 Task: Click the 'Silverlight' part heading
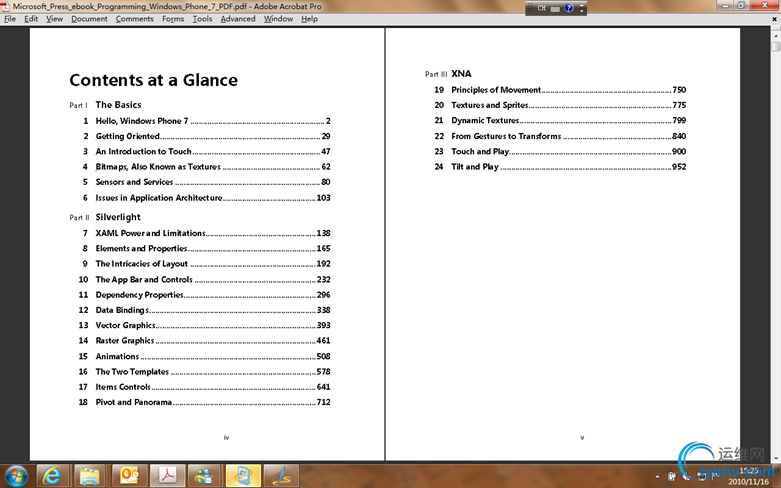(118, 217)
